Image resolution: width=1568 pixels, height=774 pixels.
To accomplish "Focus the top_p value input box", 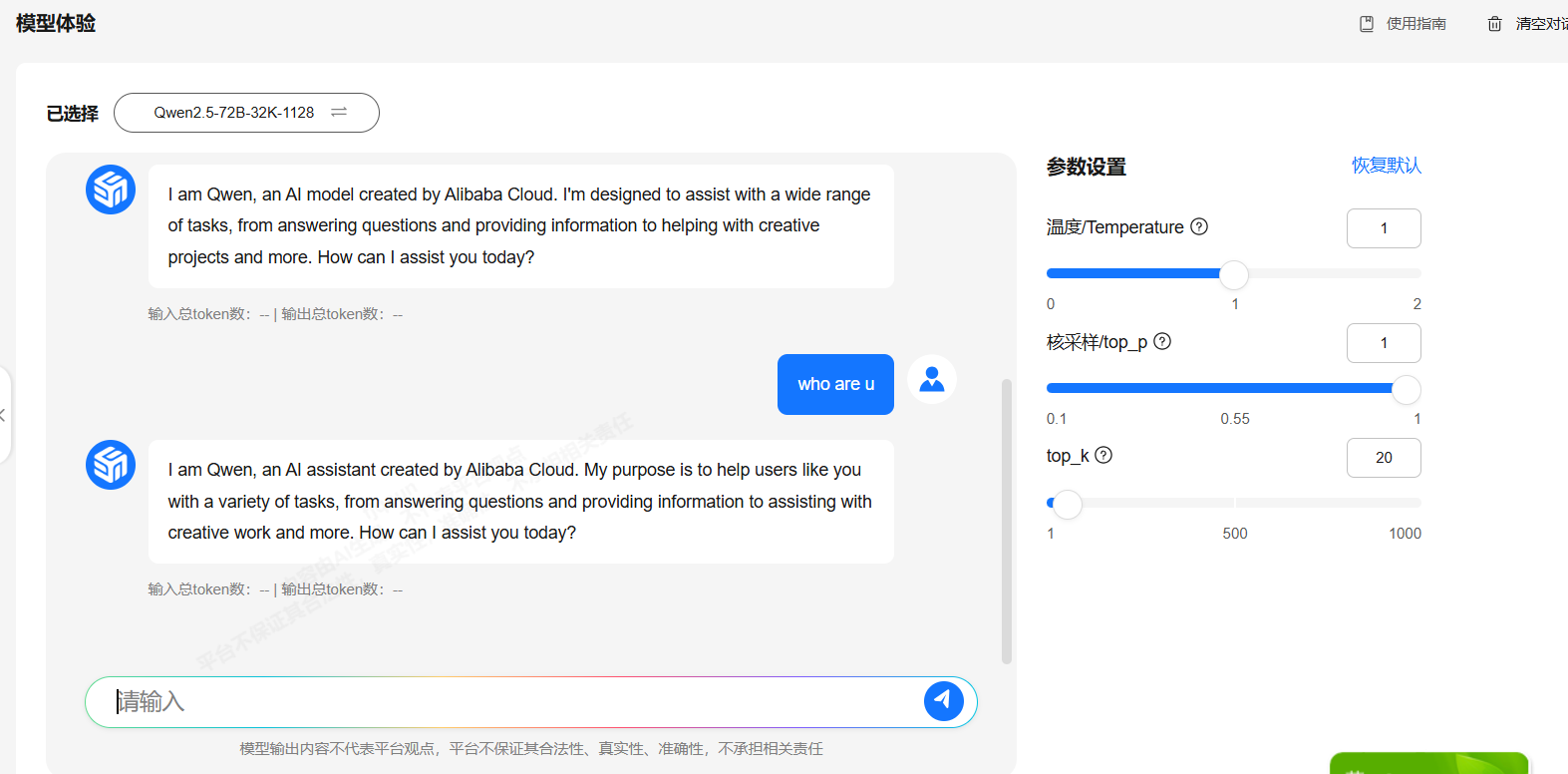I will (1383, 343).
